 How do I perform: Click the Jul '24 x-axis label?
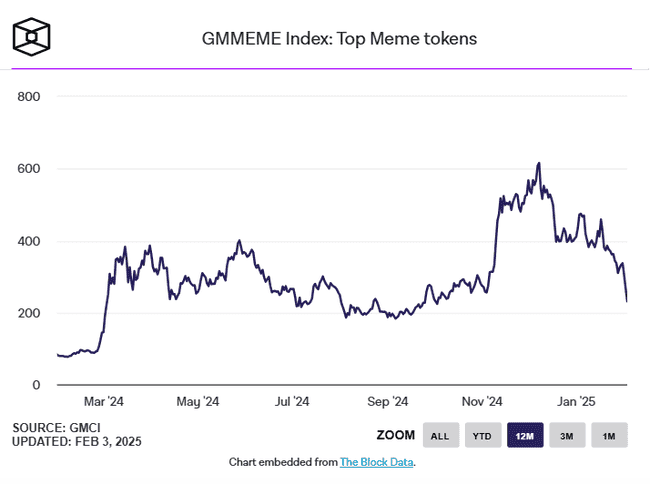pos(292,402)
